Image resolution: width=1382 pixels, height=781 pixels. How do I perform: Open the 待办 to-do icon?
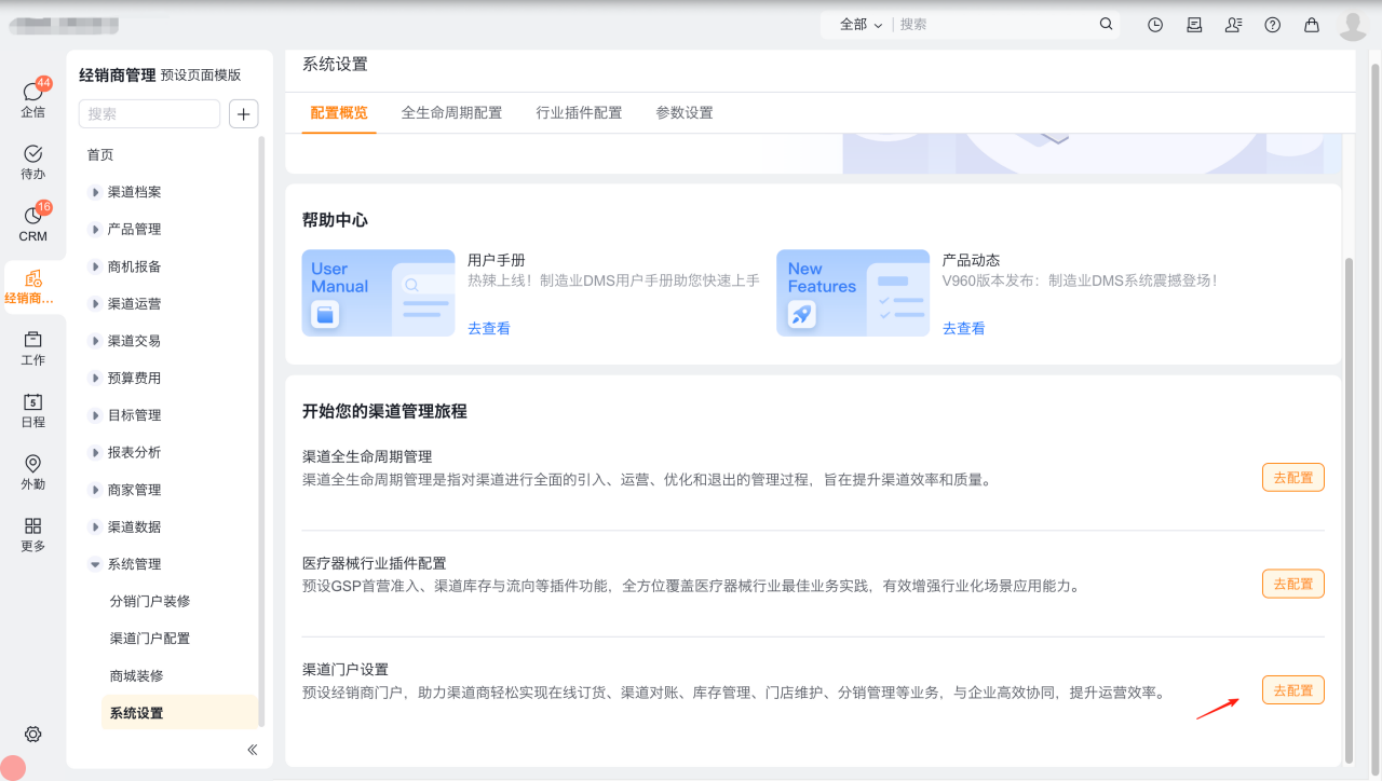(x=33, y=161)
